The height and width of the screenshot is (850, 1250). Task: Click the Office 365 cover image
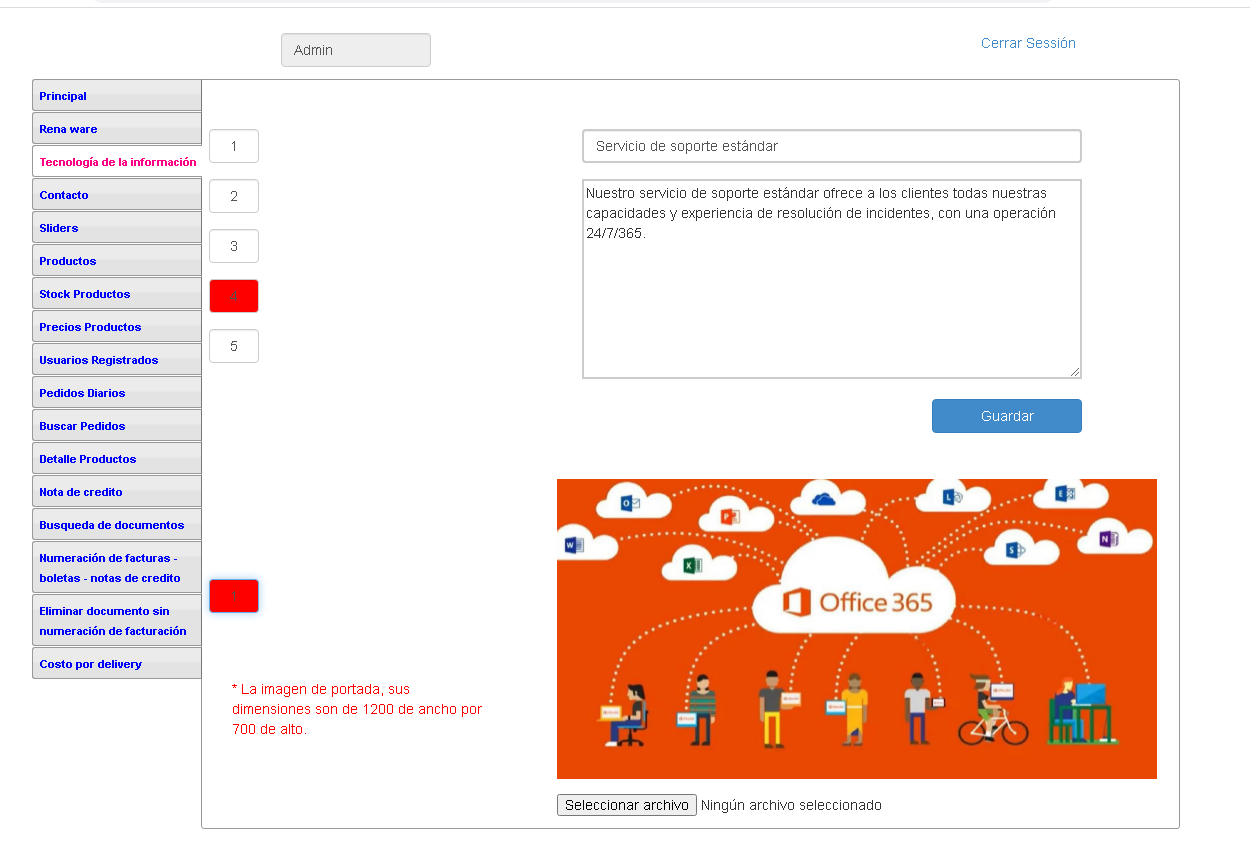point(856,628)
